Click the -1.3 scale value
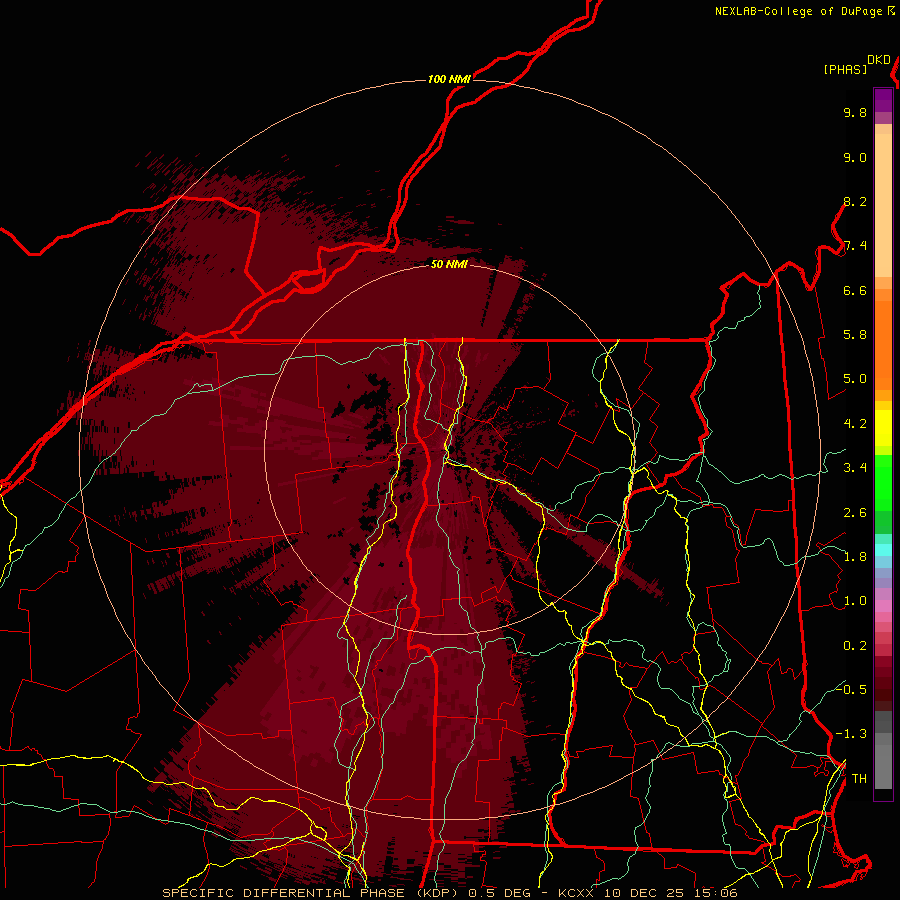This screenshot has width=900, height=900. pyautogui.click(x=851, y=734)
